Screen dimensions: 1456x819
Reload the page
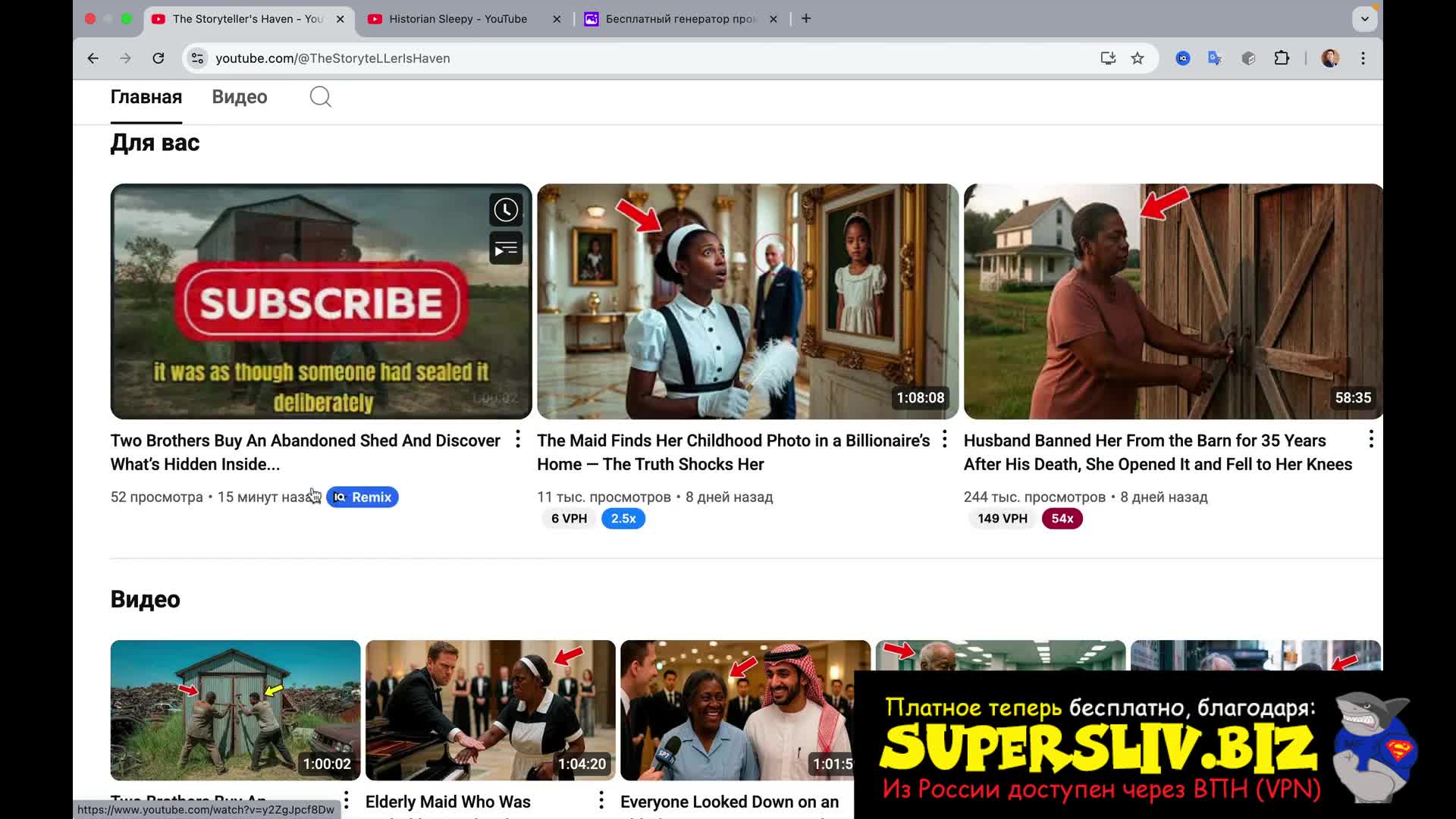(x=158, y=58)
